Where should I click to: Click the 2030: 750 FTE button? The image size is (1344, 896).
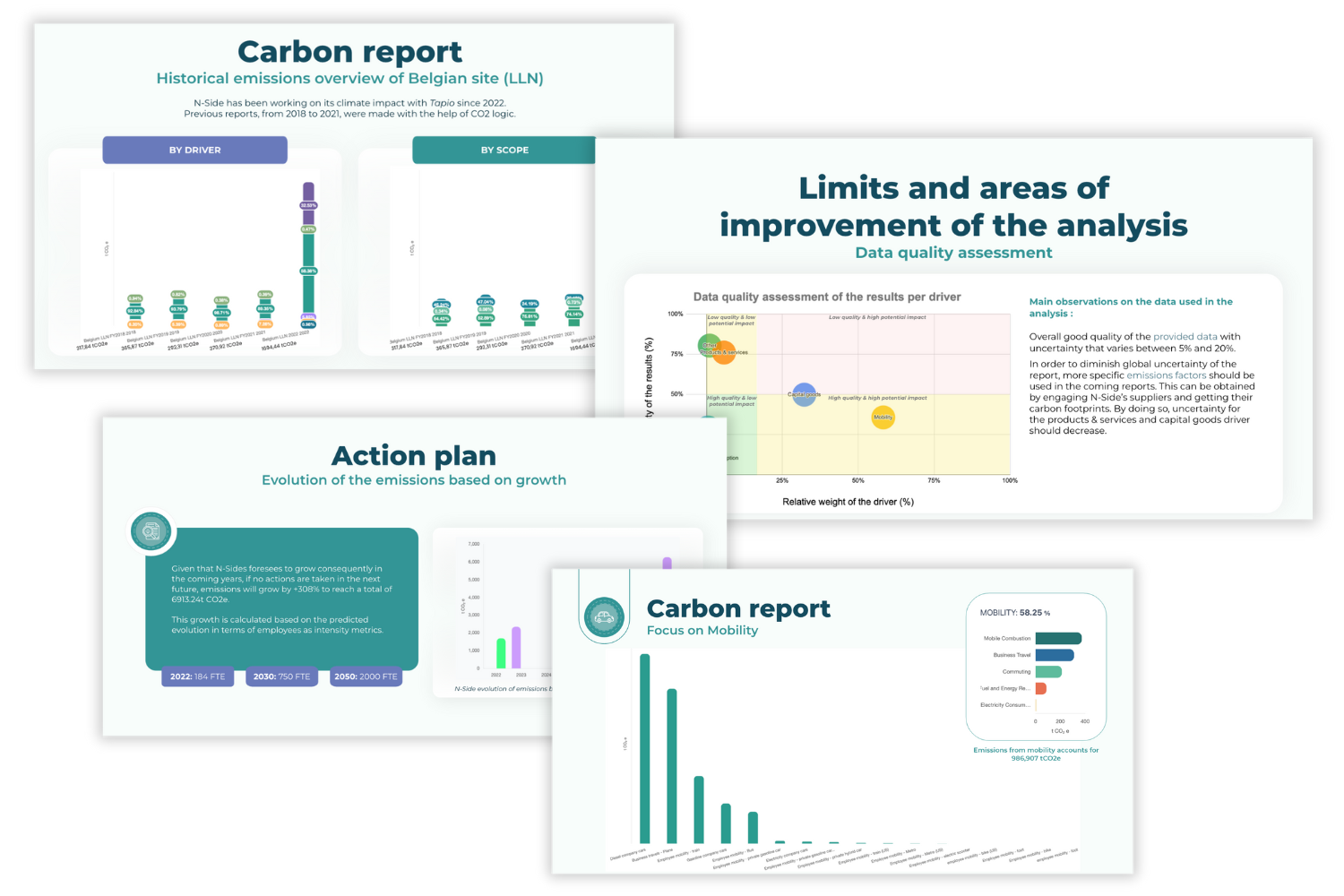[x=281, y=676]
